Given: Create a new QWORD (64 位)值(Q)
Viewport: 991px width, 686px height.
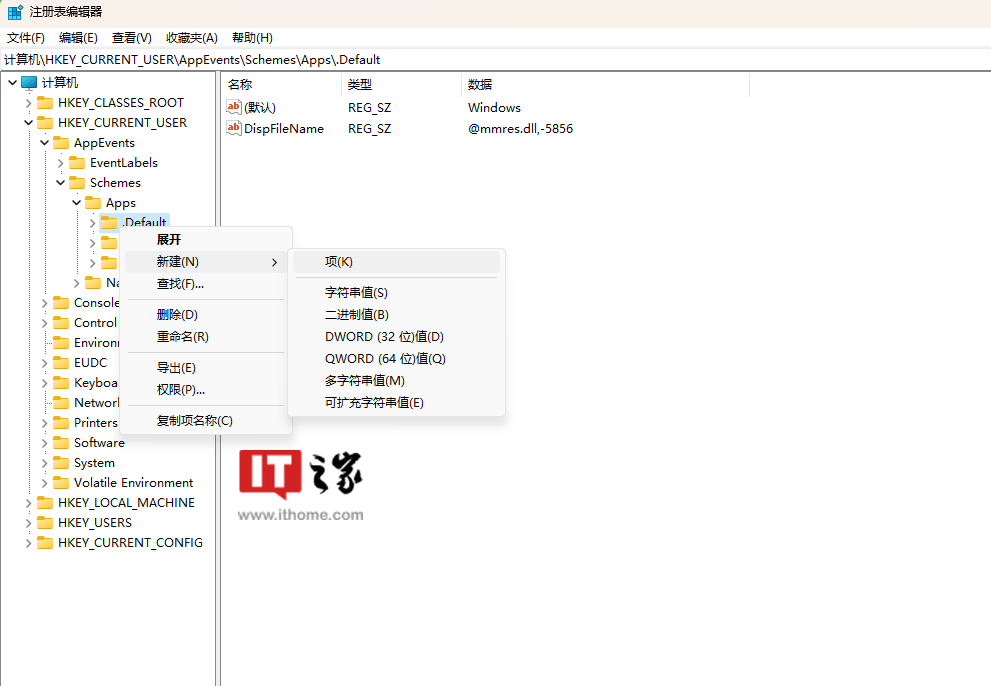Looking at the screenshot, I should click(x=396, y=359).
